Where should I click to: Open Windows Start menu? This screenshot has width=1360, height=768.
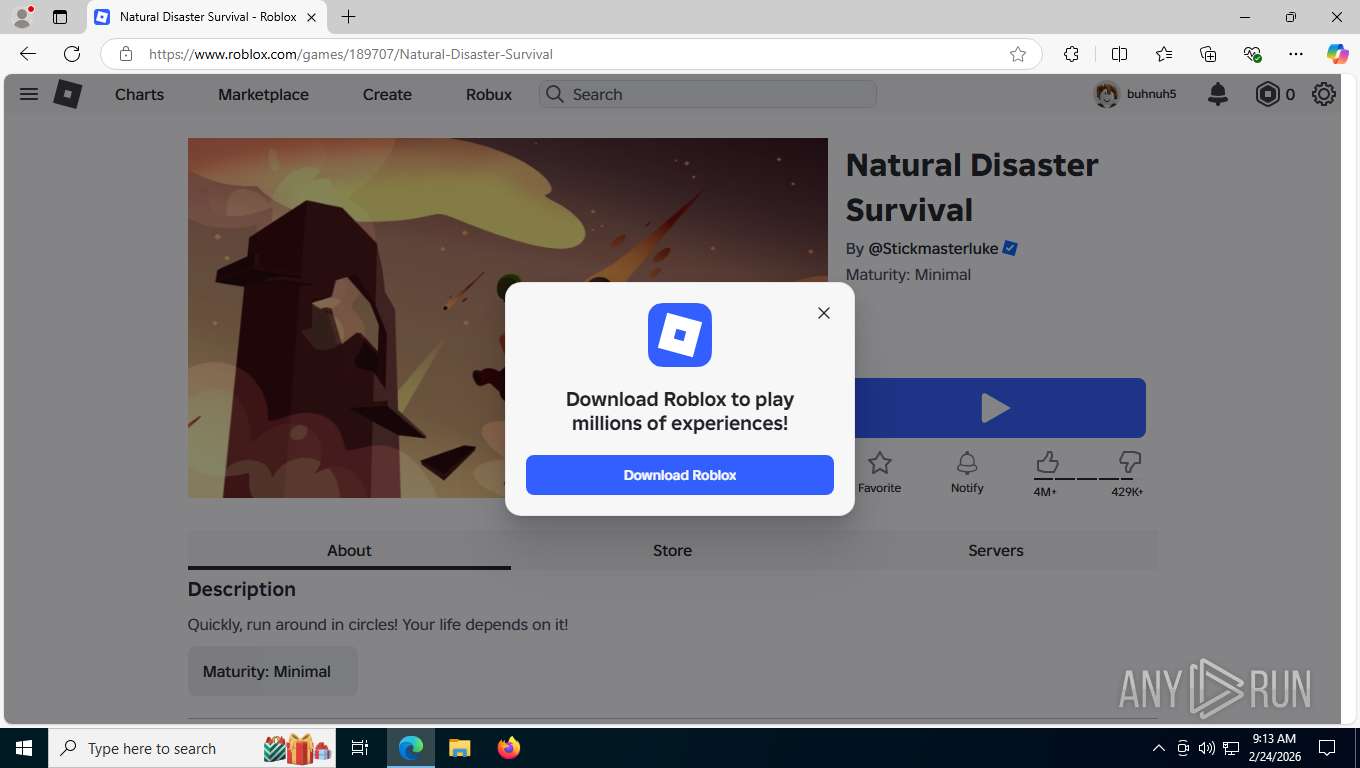24,748
